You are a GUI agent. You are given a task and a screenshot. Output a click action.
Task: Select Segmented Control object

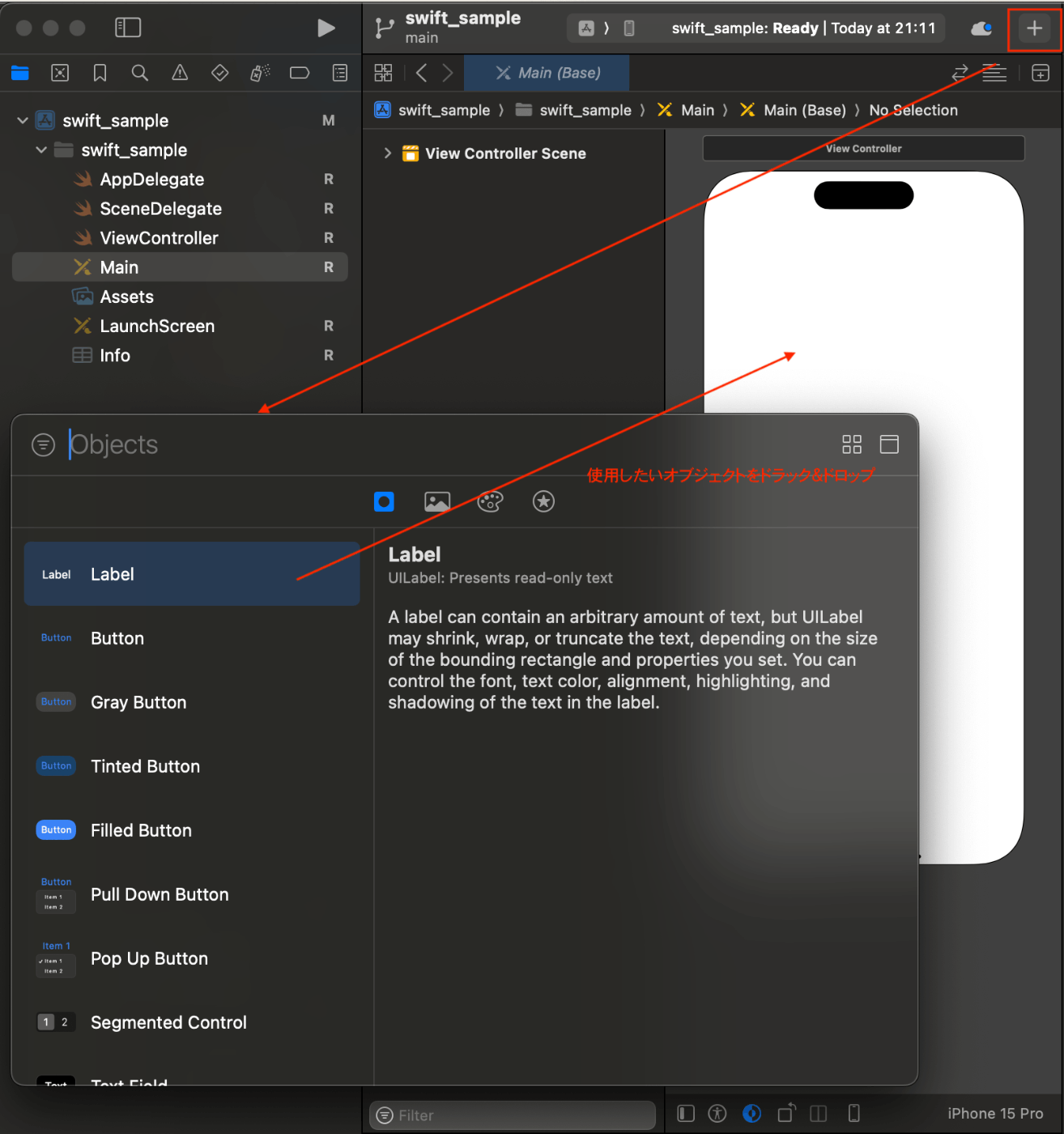[x=192, y=1022]
